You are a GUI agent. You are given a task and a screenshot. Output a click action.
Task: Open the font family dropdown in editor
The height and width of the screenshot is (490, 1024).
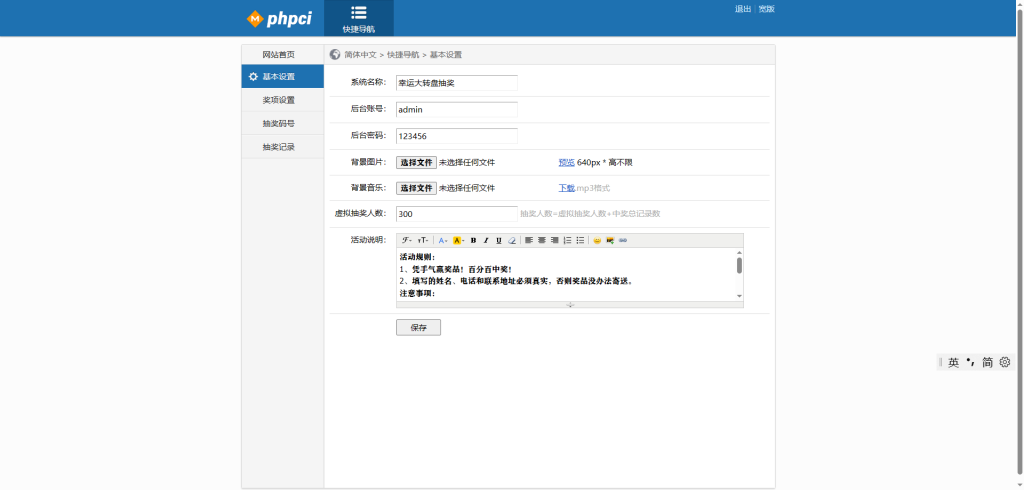coord(407,240)
